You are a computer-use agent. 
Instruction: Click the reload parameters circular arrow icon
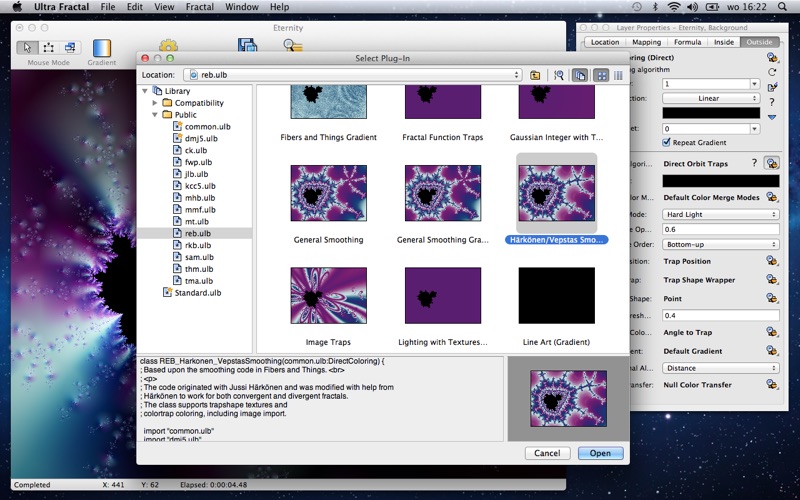tap(772, 72)
